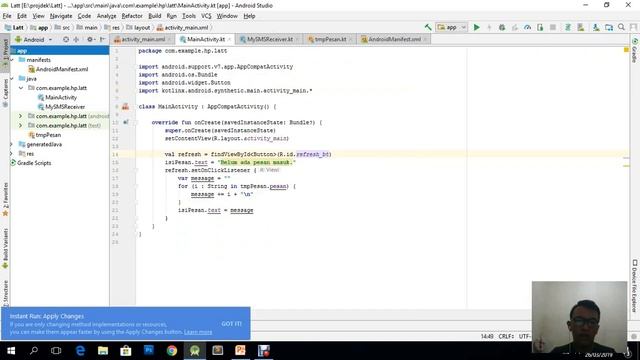This screenshot has width=640, height=360.
Task: Click the Latt breadcrumb
Action: click(14, 27)
